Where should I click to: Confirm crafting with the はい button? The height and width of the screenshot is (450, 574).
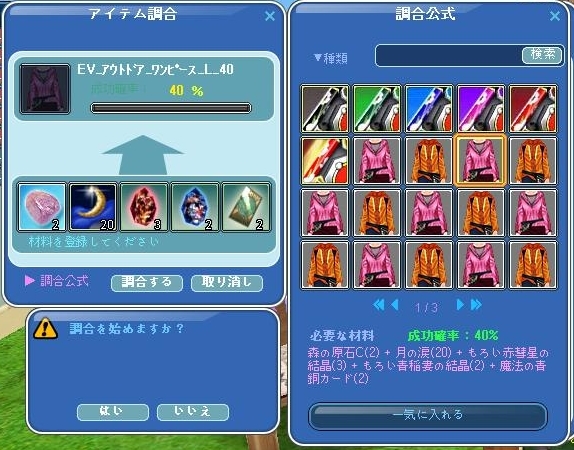[x=113, y=412]
